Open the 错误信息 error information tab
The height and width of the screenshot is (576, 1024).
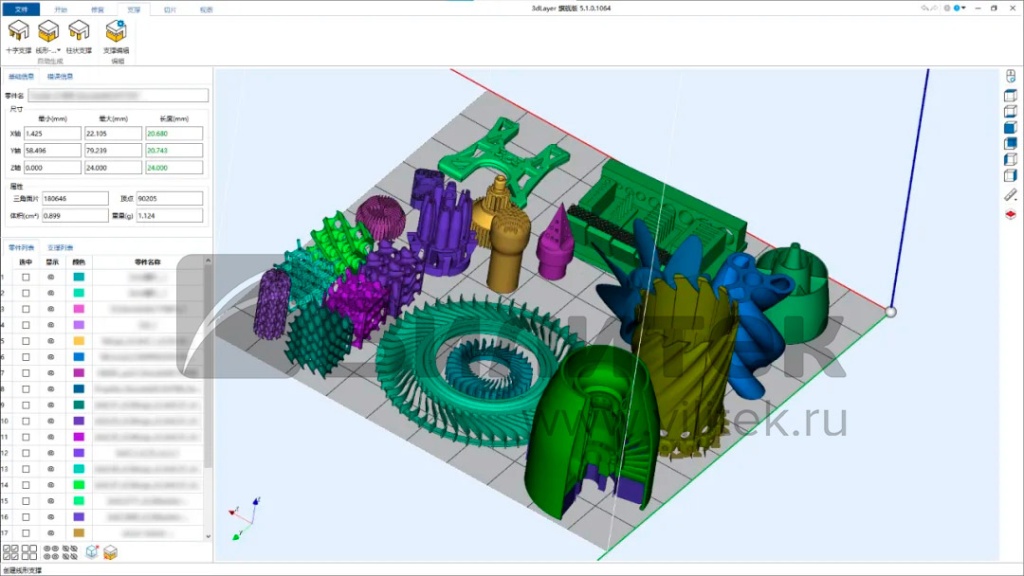[x=60, y=76]
